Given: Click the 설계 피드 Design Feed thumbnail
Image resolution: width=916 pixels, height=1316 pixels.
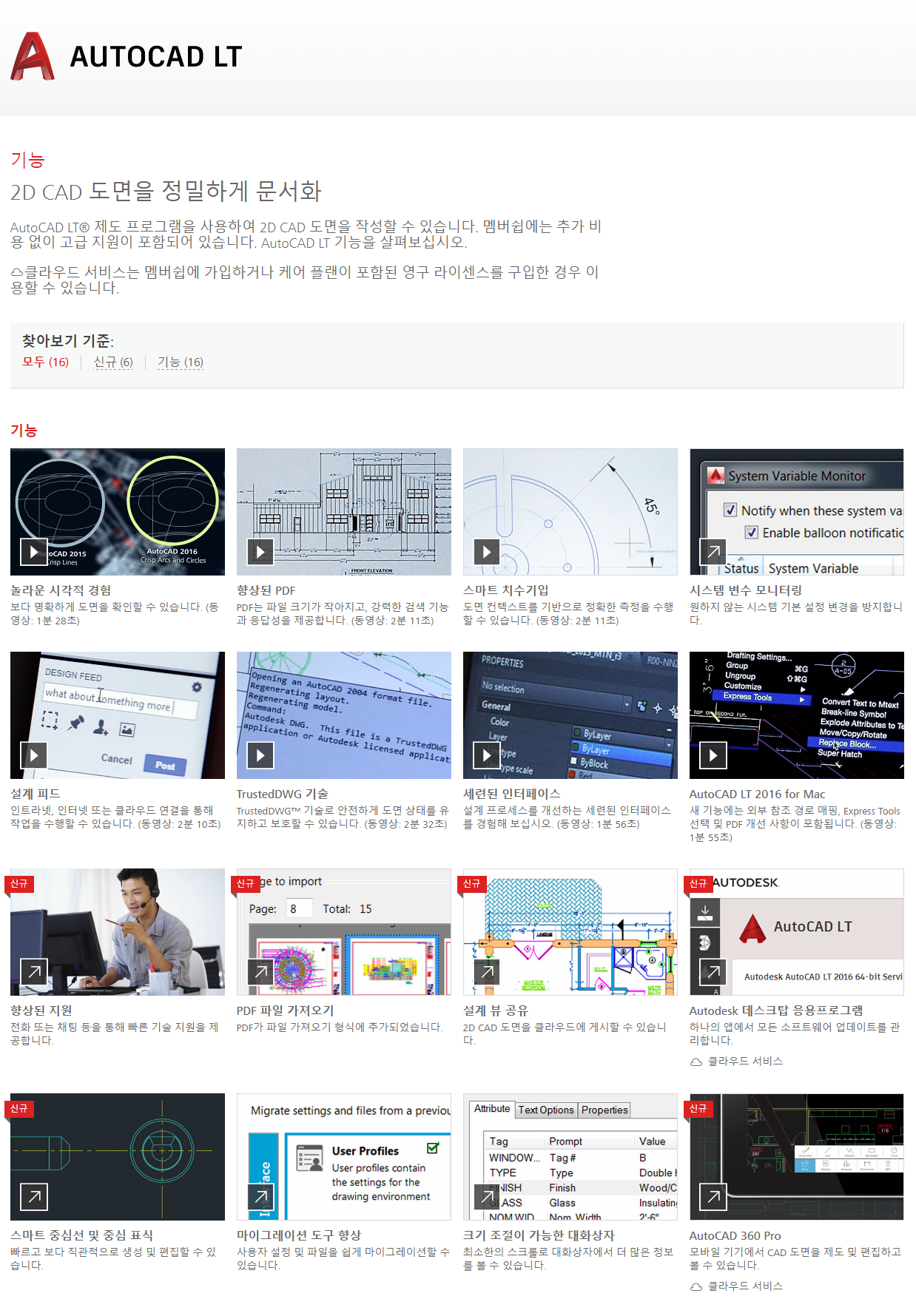Looking at the screenshot, I should (x=118, y=715).
